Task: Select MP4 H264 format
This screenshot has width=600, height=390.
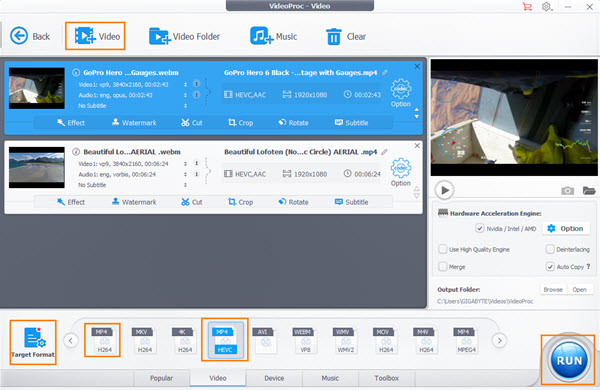Action: tap(103, 340)
